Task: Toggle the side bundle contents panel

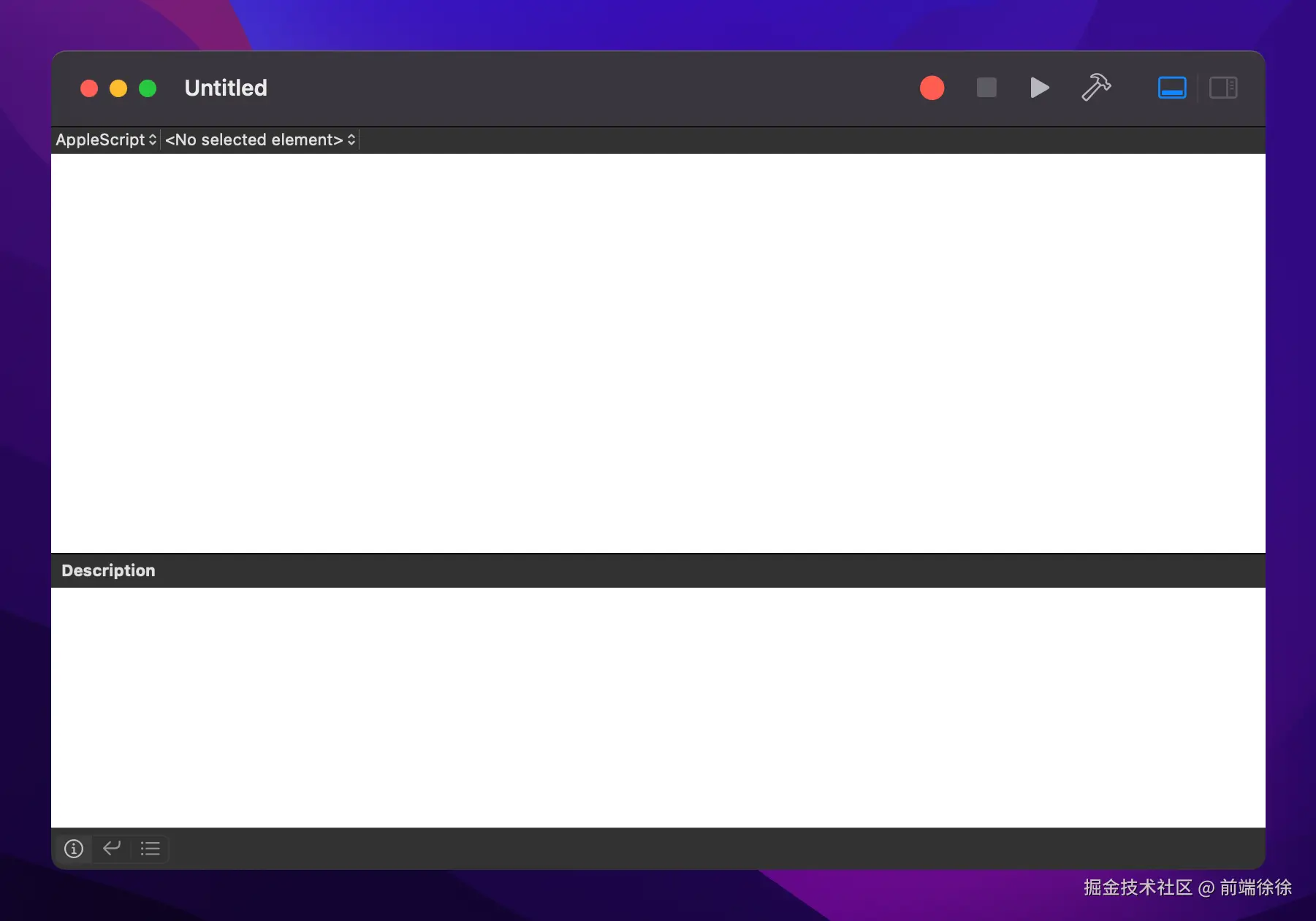Action: (x=1223, y=88)
